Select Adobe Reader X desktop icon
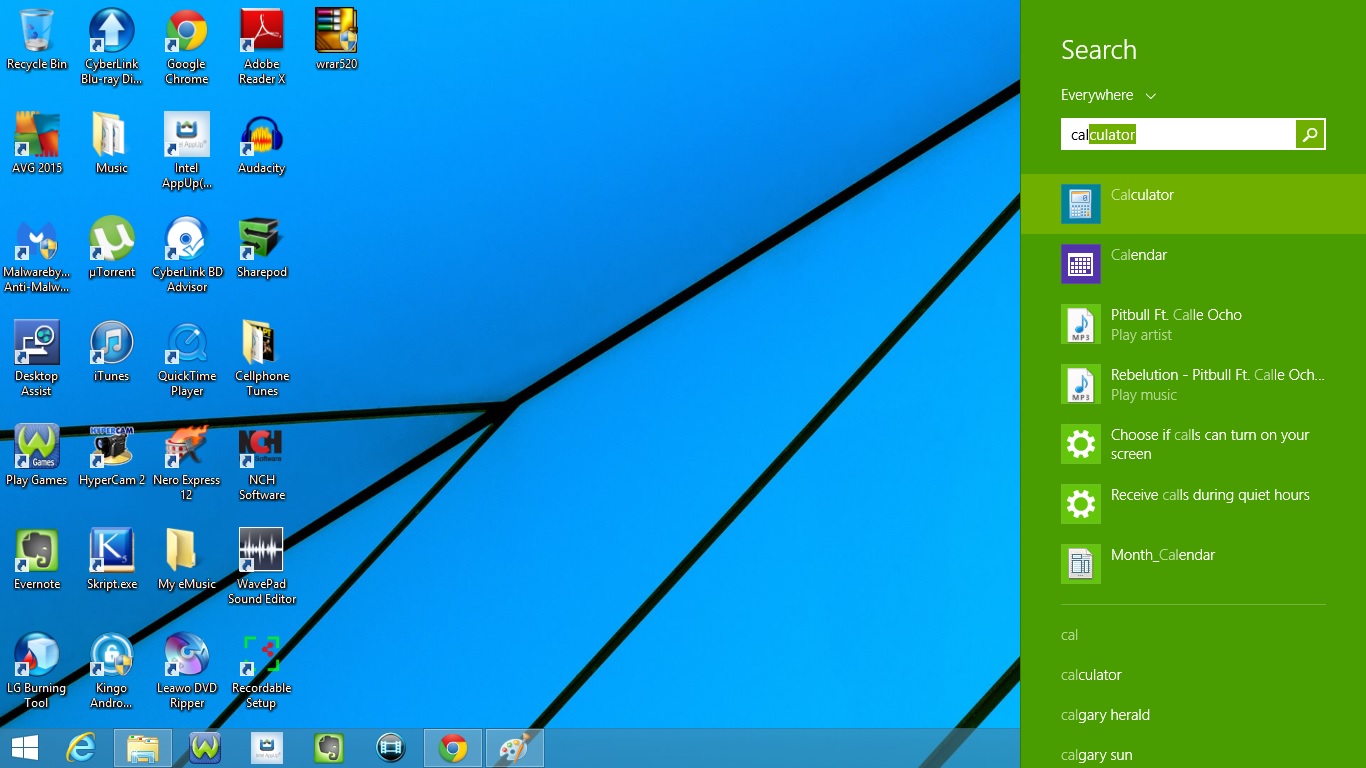Viewport: 1366px width, 768px height. (x=262, y=47)
